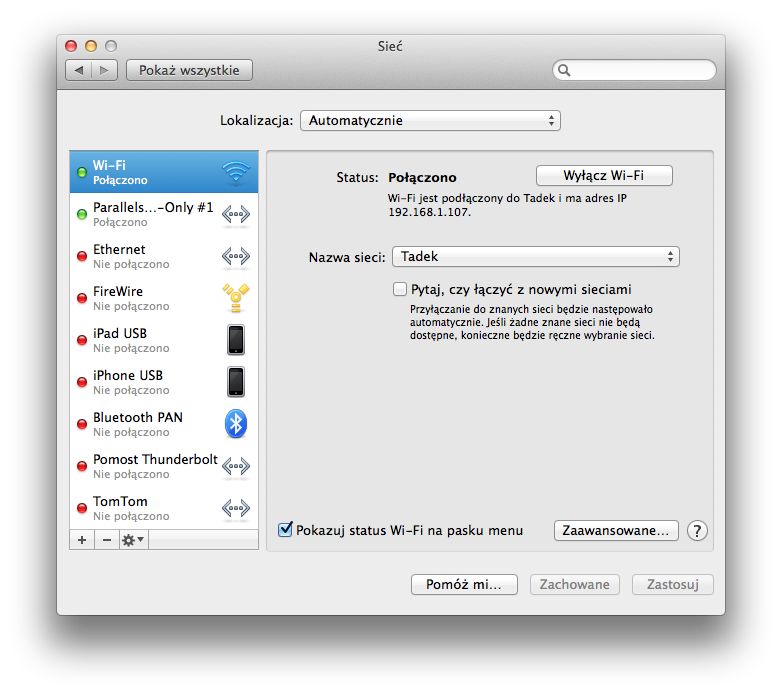Select Pomost Thunderbolt in the service list
782x694 pixels.
pyautogui.click(x=155, y=466)
